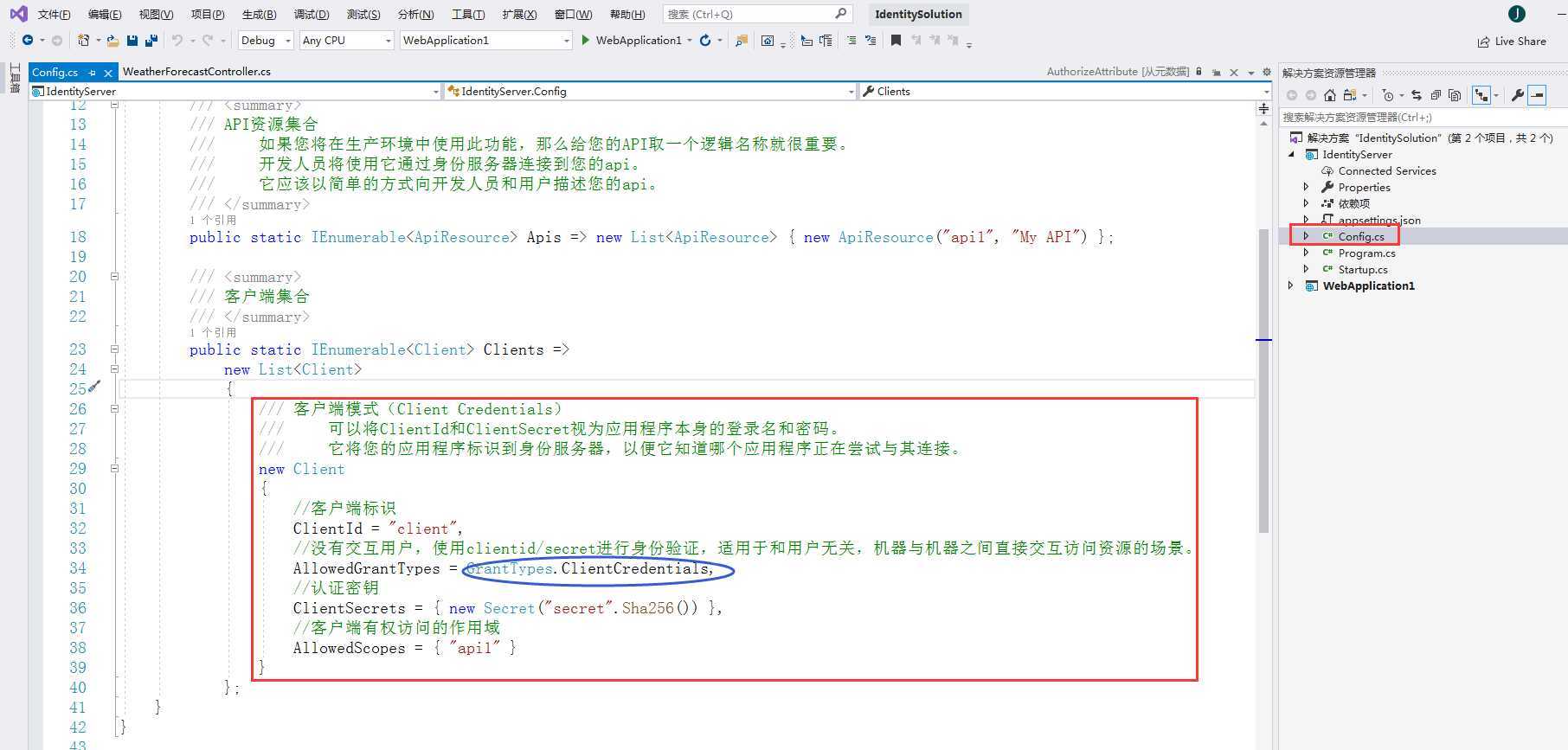Collapse the new Client block at line 29
1568x750 pixels.
coord(114,469)
